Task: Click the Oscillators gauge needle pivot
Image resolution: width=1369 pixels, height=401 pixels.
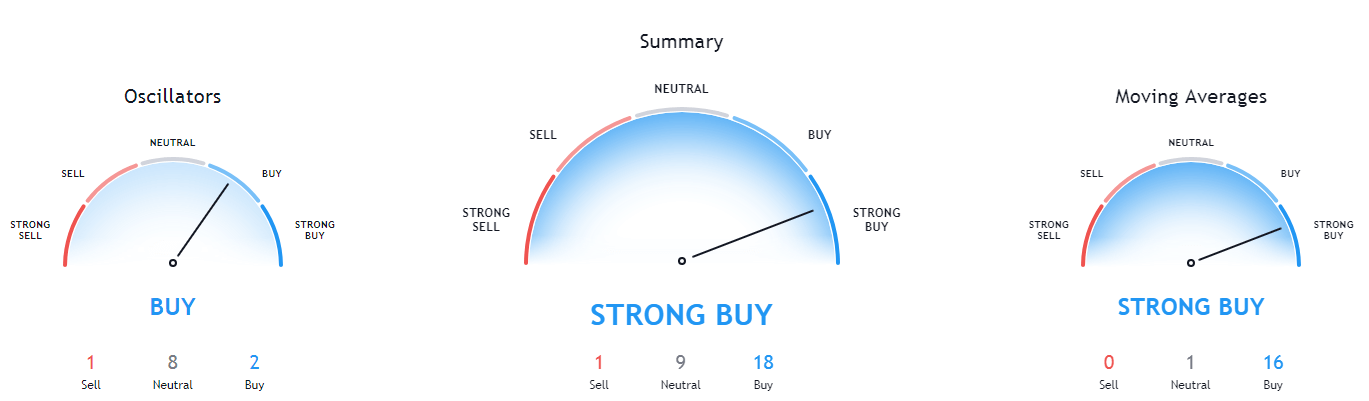Action: coord(173,263)
